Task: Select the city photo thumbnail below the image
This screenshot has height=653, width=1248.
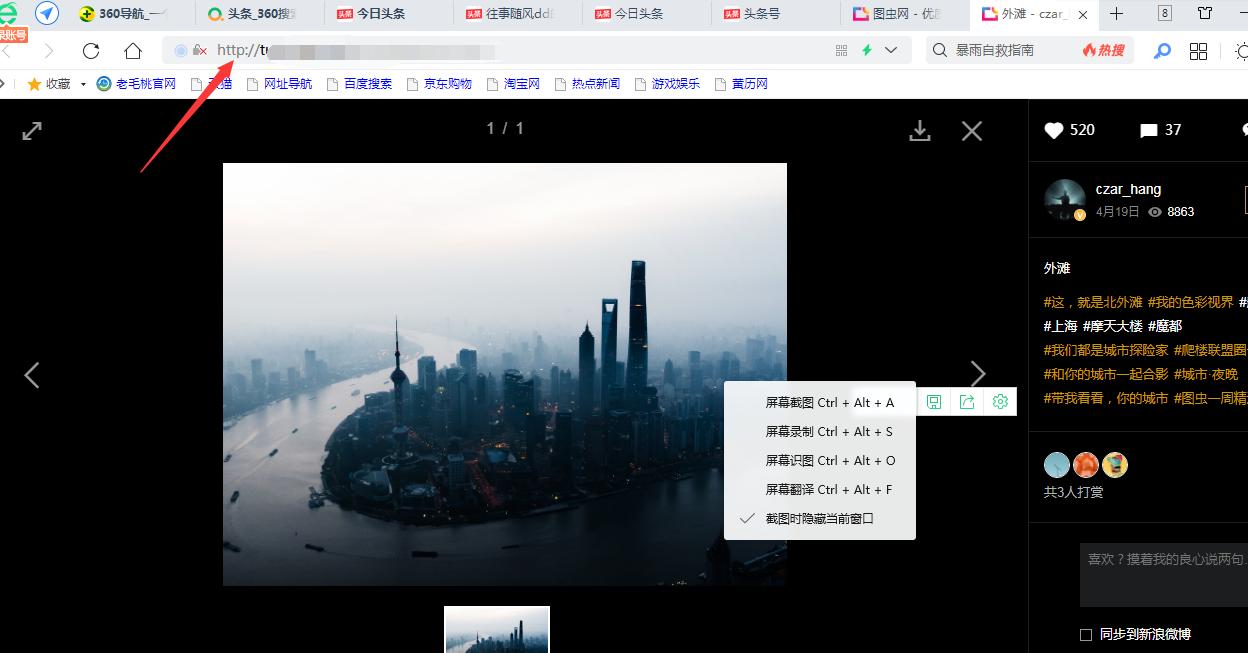Action: tap(496, 629)
